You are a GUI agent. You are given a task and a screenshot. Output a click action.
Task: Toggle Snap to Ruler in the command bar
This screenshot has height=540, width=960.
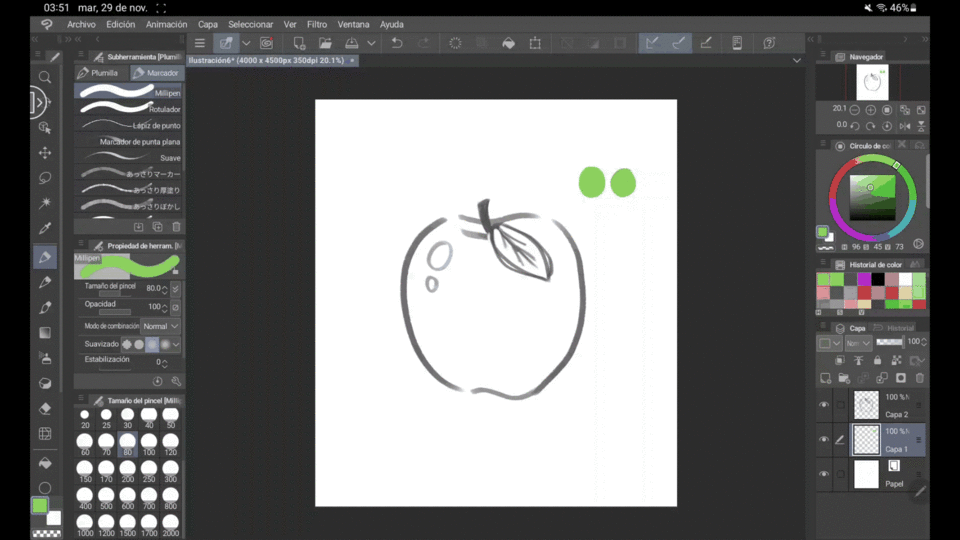(652, 43)
